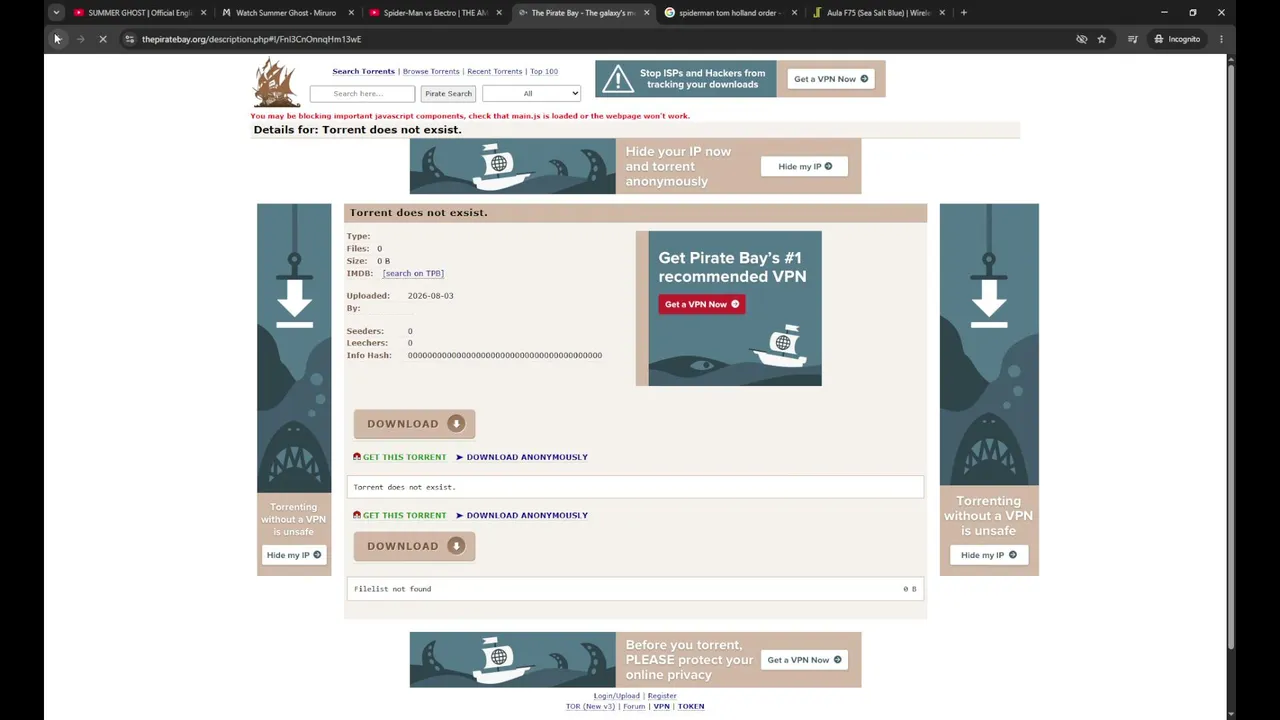Click the 'Filelist not found' text
Image resolution: width=1280 pixels, height=720 pixels.
point(392,589)
